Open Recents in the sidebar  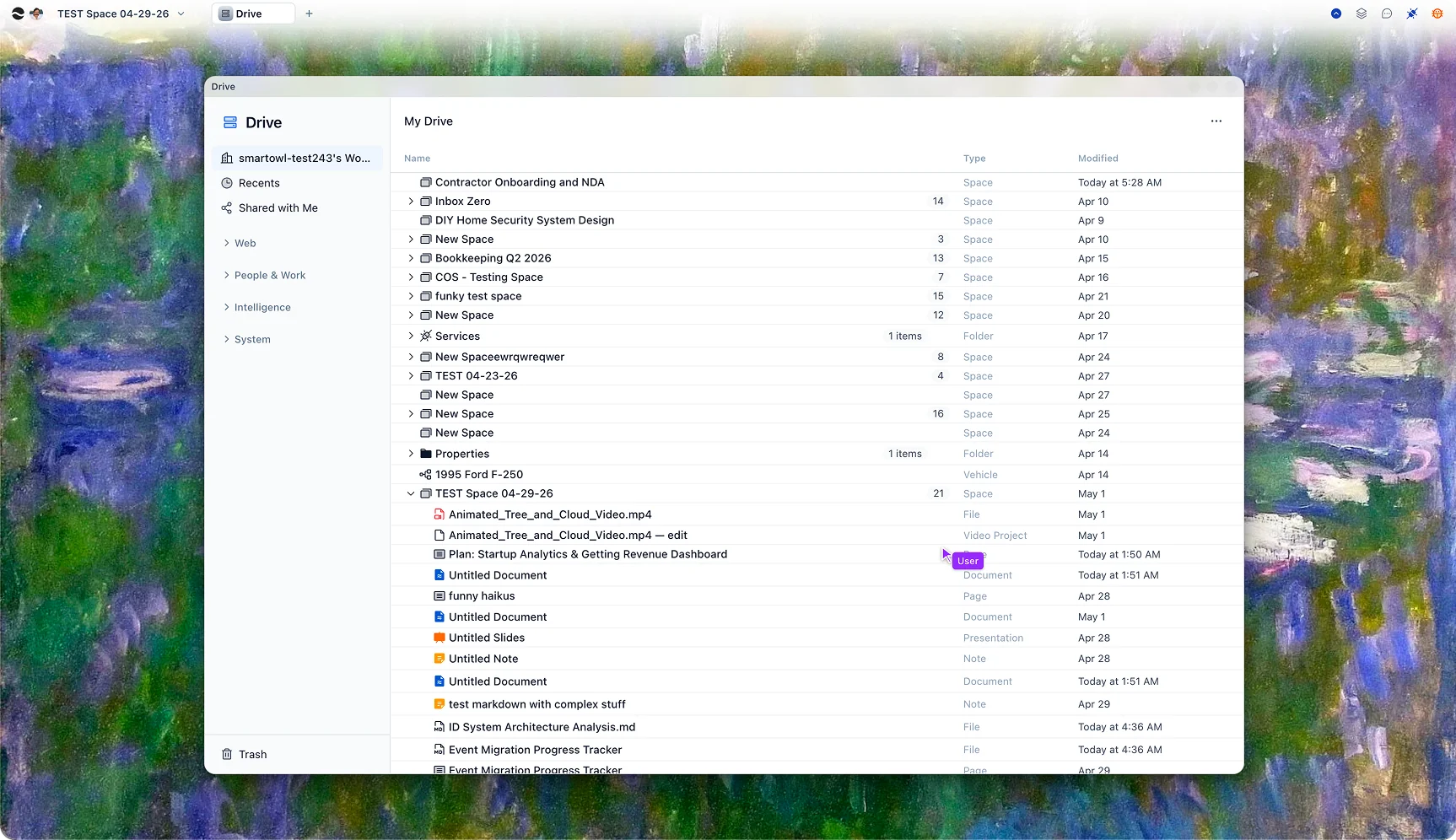[x=297, y=183]
